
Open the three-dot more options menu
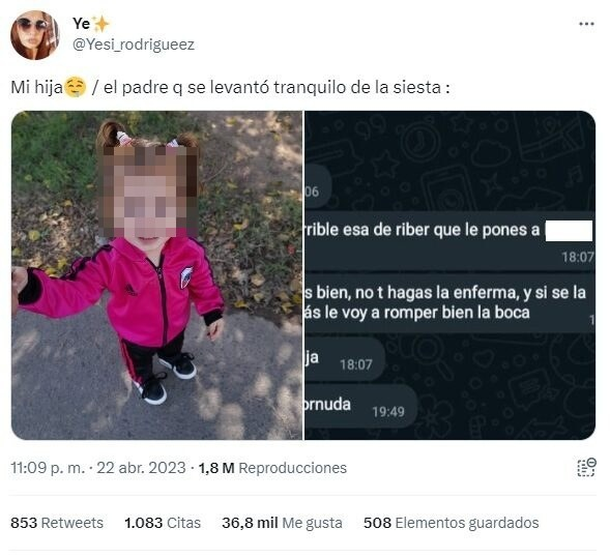click(586, 24)
